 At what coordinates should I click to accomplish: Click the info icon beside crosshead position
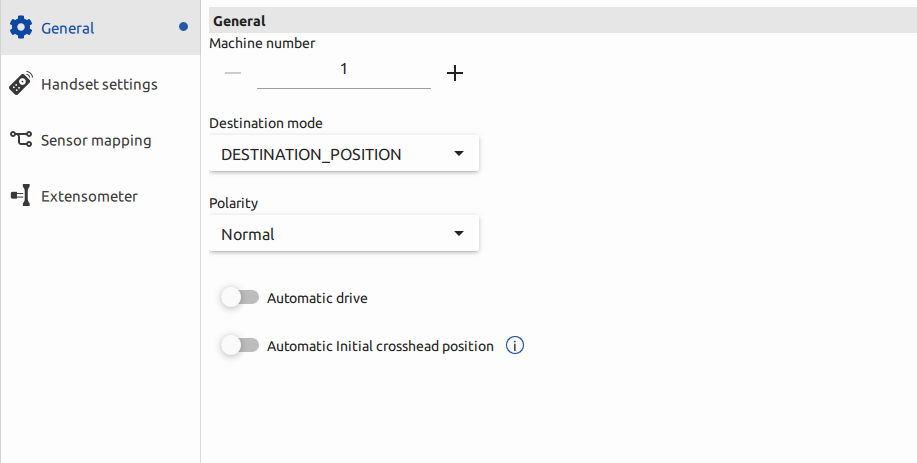pos(515,346)
